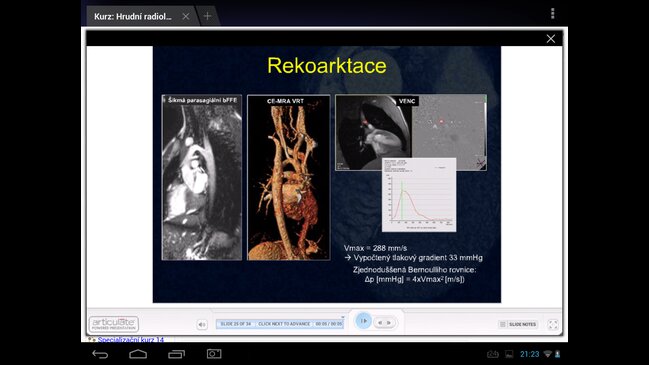Toggle fullscreen presentation view icon
The width and height of the screenshot is (649, 365).
point(553,324)
